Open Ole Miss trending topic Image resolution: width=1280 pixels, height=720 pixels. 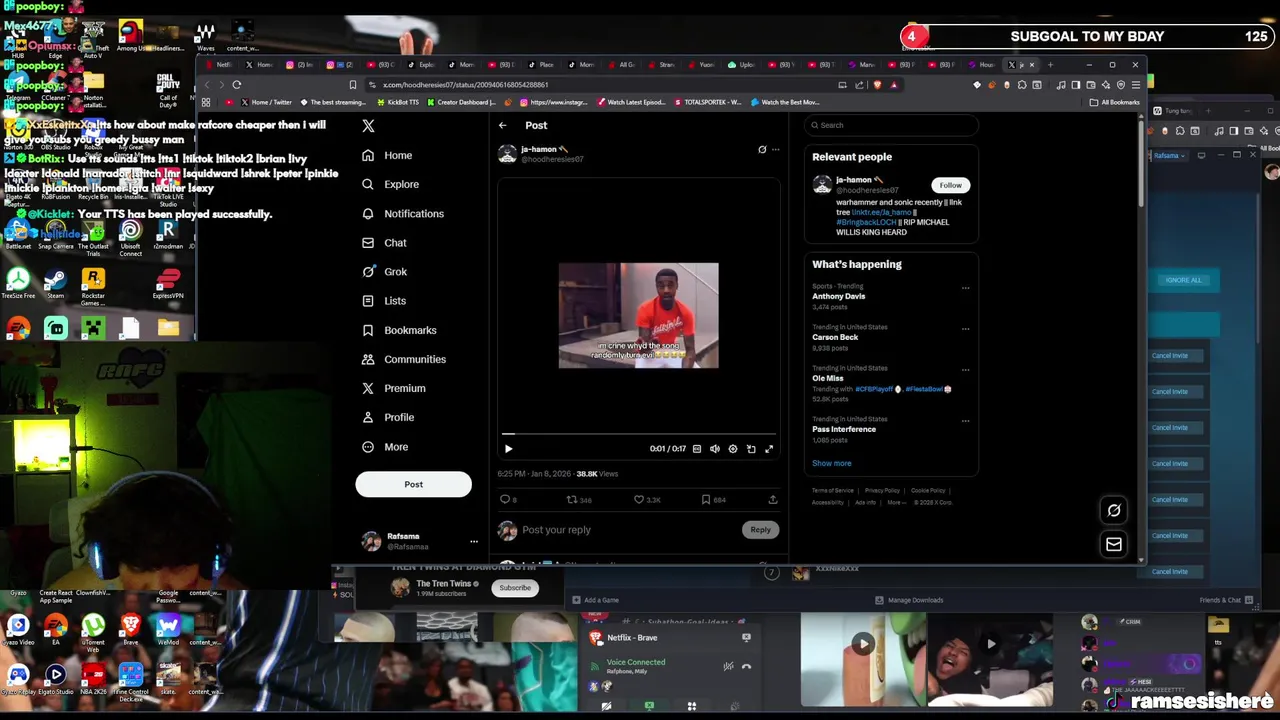coord(828,378)
